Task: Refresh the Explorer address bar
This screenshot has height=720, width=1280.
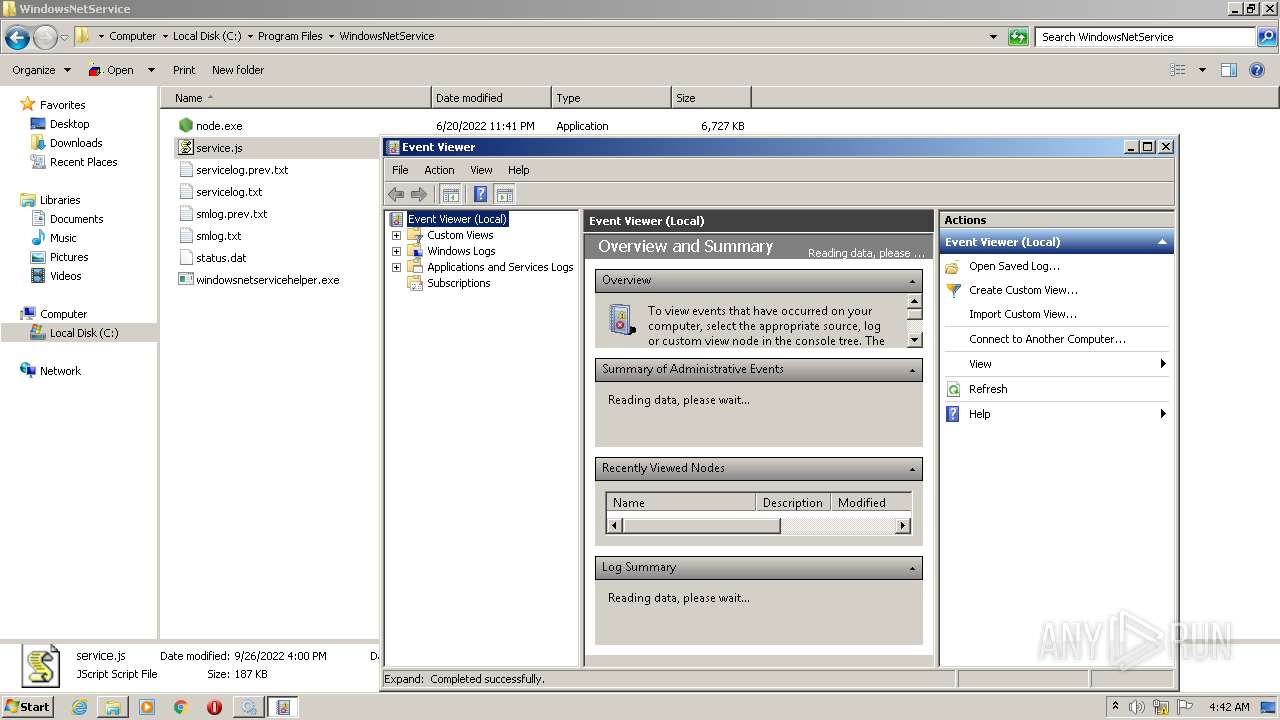Action: click(1018, 37)
